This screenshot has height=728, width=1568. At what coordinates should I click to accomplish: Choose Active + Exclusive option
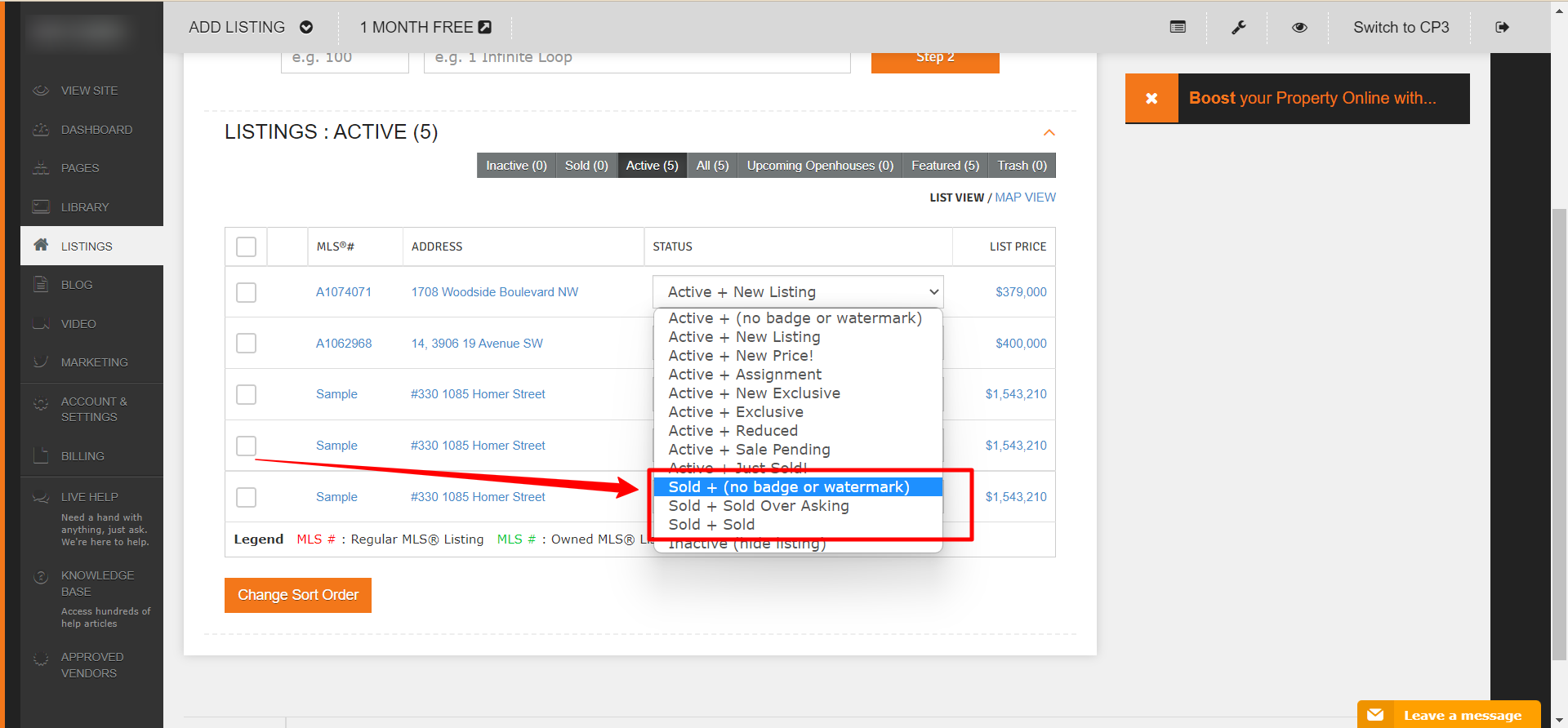coord(798,412)
